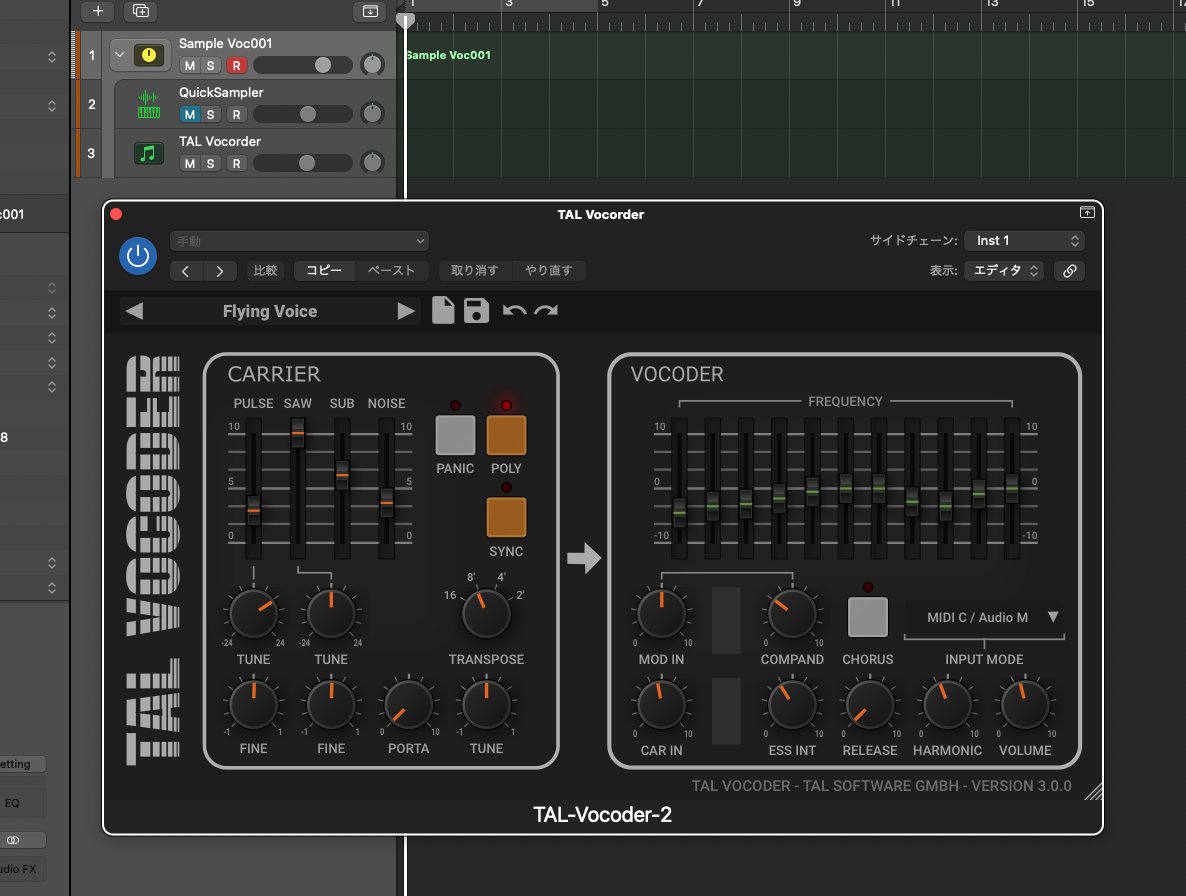The width and height of the screenshot is (1186, 896).
Task: Toggle the CHORUS button
Action: click(x=868, y=617)
